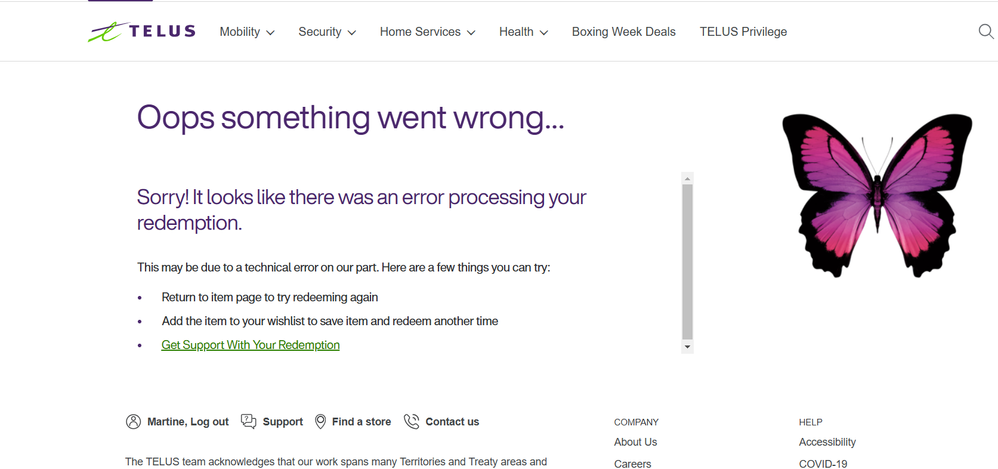Viewport: 998px width, 469px height.
Task: Open About Us footer link
Action: tap(635, 442)
